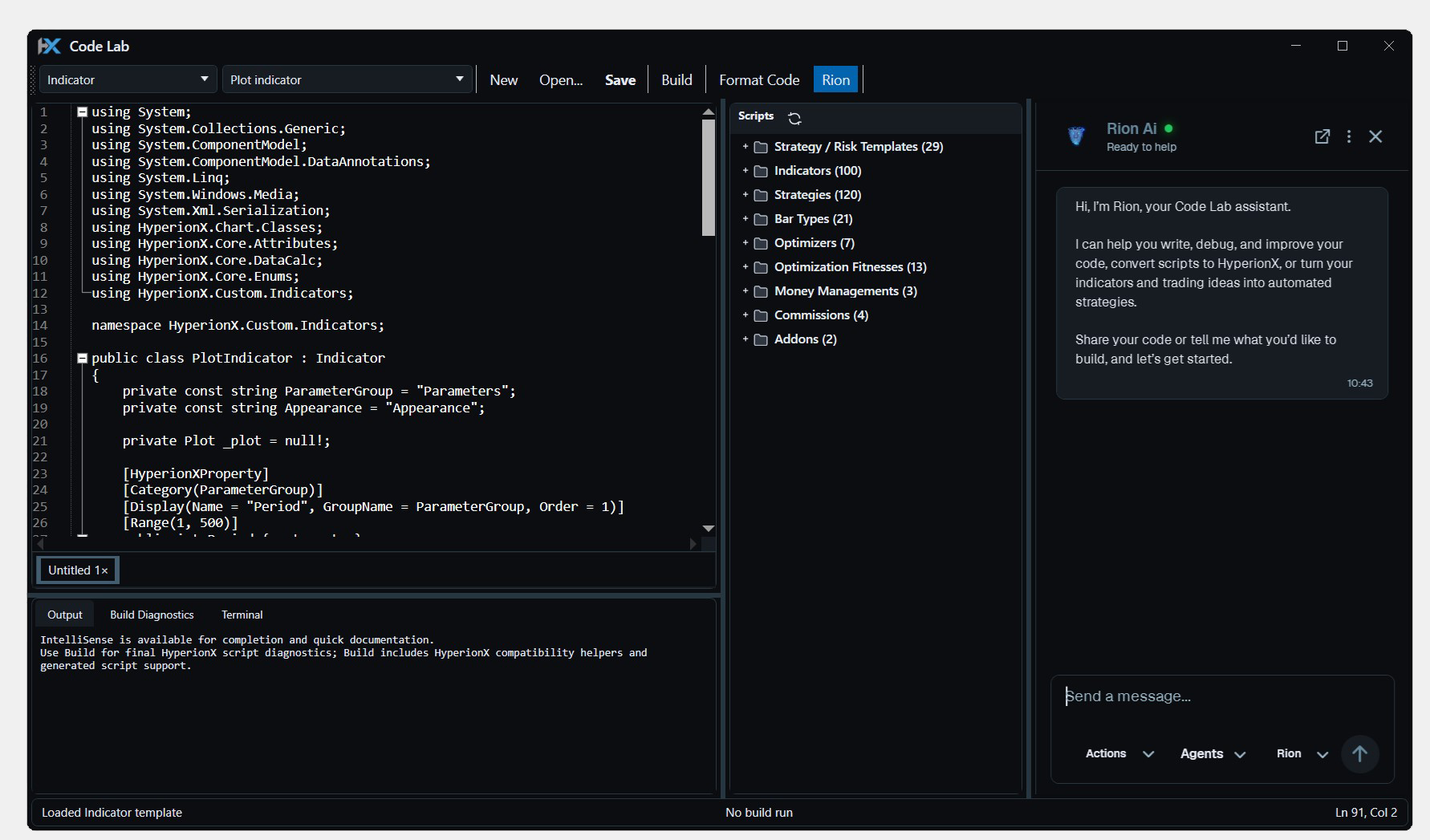Click the editor horizontal scroll right arrow
Screen dimensions: 1430x840
(693, 544)
